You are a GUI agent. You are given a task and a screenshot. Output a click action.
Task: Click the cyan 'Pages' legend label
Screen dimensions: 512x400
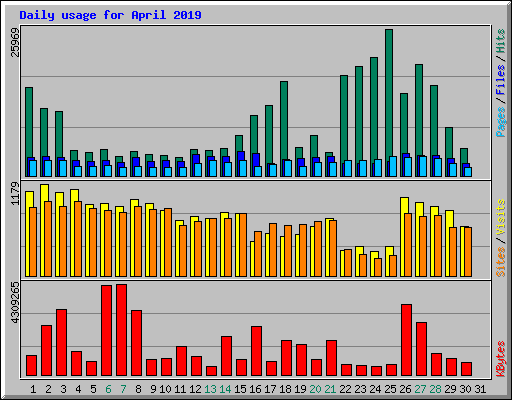click(x=500, y=122)
